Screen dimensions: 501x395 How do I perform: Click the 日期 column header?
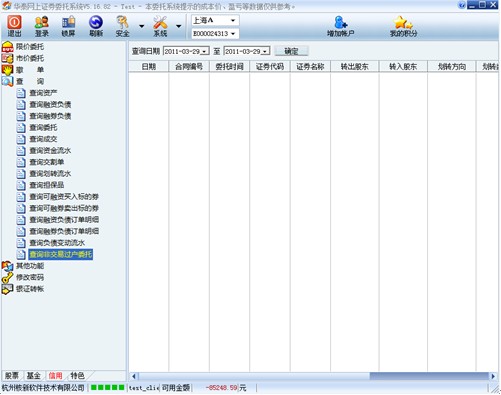(149, 67)
